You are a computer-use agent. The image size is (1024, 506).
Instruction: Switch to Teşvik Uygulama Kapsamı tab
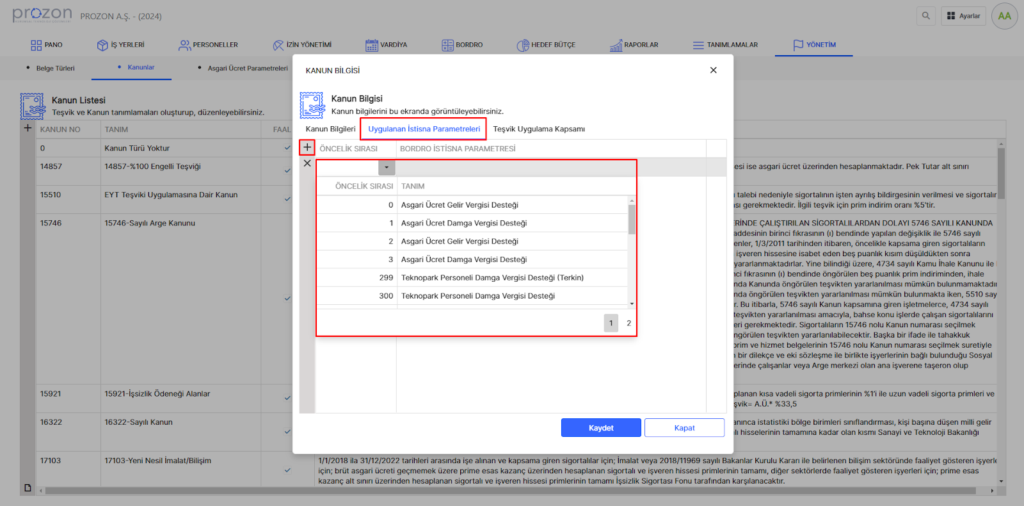click(x=539, y=129)
